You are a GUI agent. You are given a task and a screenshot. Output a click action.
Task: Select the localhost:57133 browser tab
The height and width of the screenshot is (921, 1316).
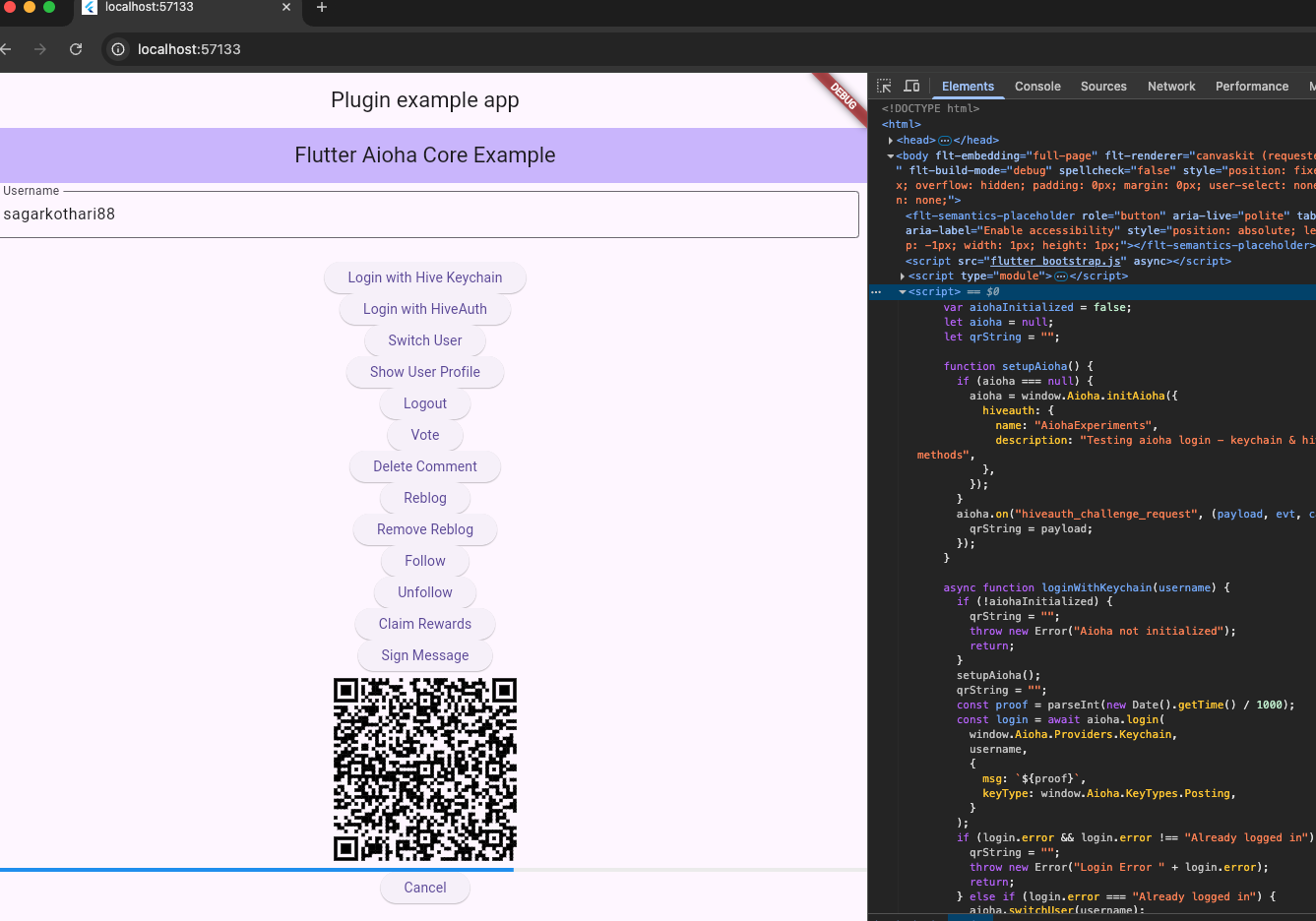(x=187, y=8)
